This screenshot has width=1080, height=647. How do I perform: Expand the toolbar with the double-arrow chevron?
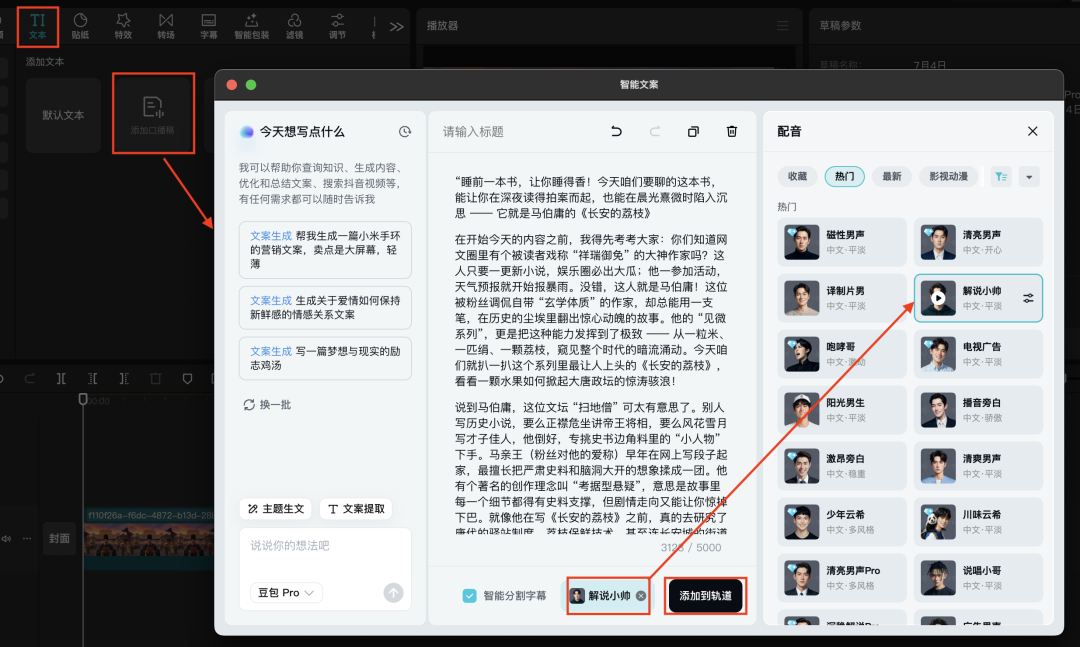pos(395,25)
